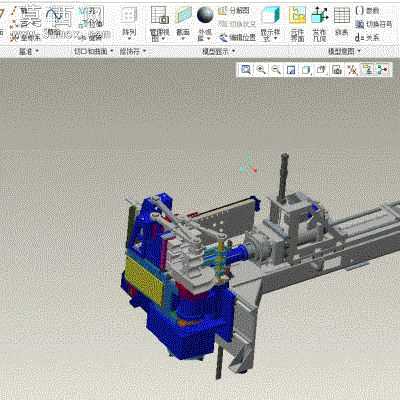400x400 pixels.
Task: Open the display style dropdown in the graphics toolbar
Action: [x=306, y=70]
